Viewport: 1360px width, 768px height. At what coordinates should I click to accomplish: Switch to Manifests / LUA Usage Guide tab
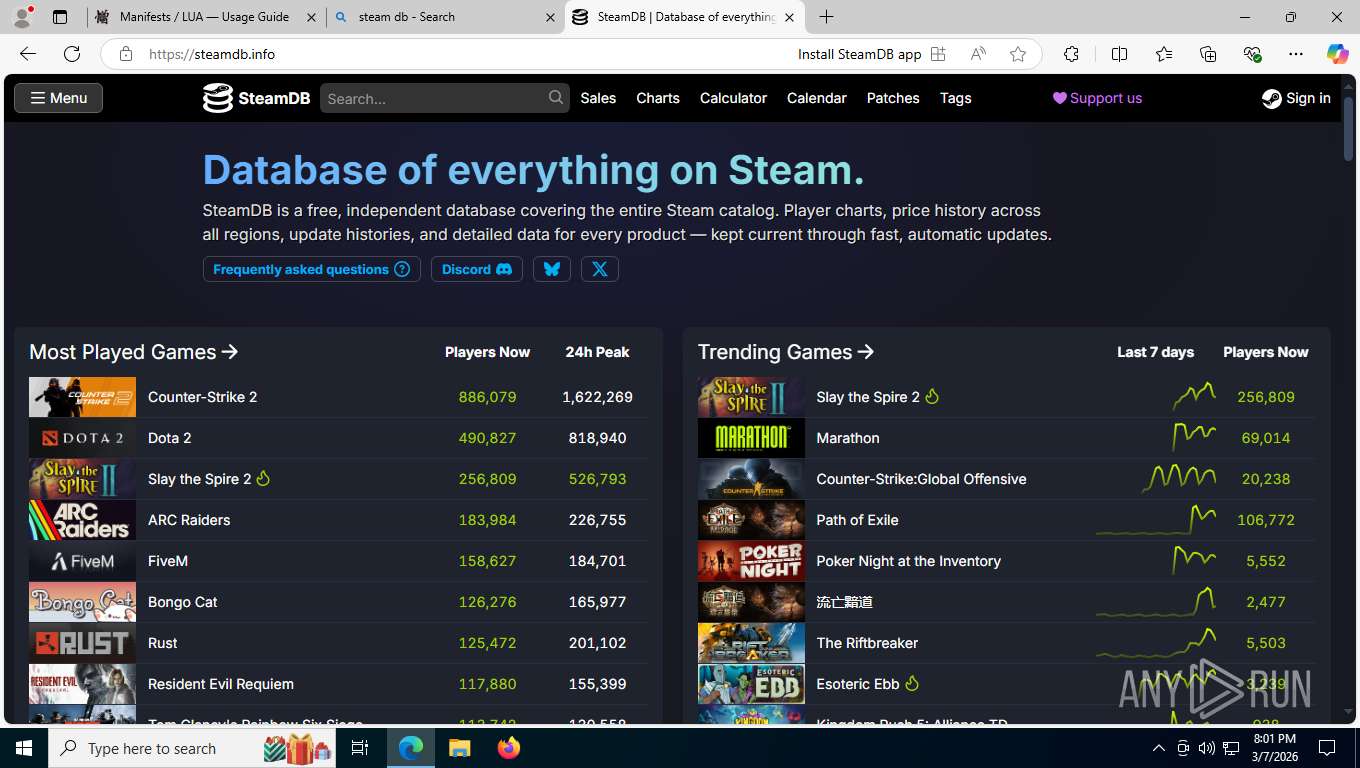tap(205, 17)
